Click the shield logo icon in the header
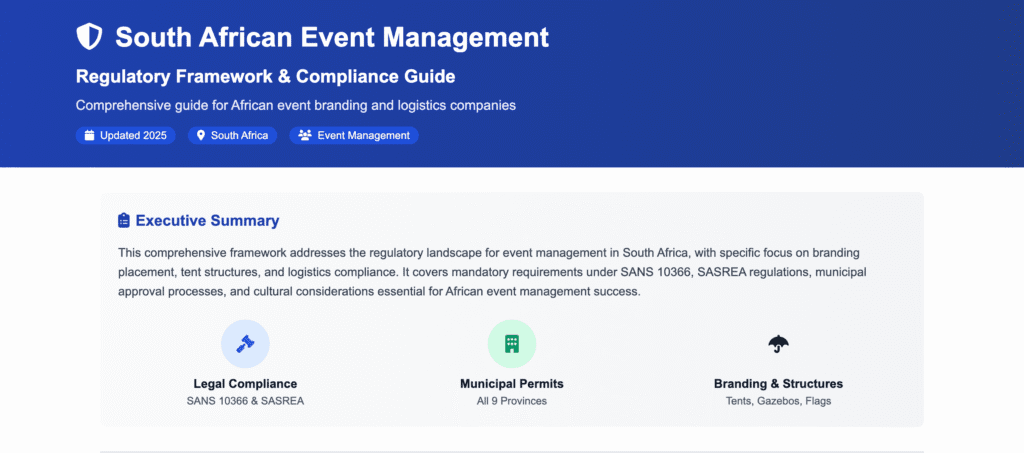 [90, 38]
